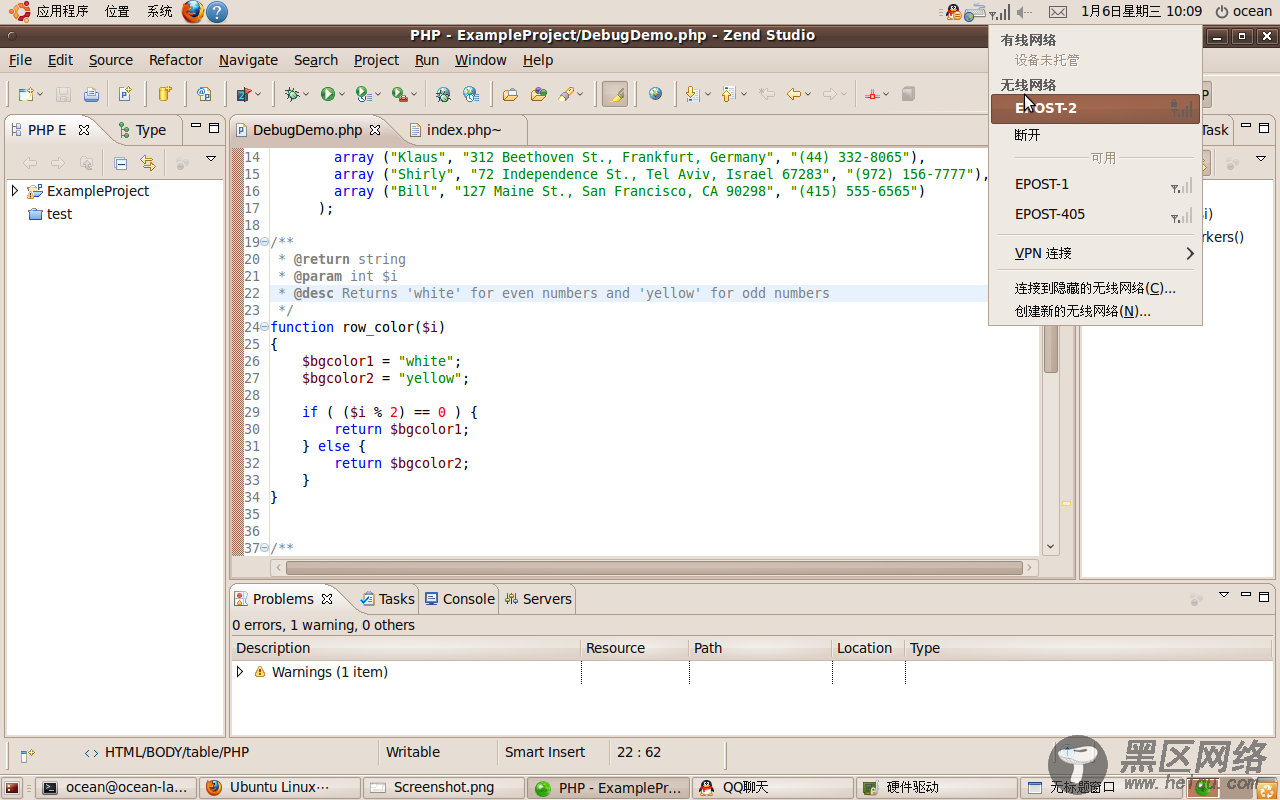Screen dimensions: 1280x800
Task: Toggle Link with Editor in PHP Explorer
Action: [148, 163]
